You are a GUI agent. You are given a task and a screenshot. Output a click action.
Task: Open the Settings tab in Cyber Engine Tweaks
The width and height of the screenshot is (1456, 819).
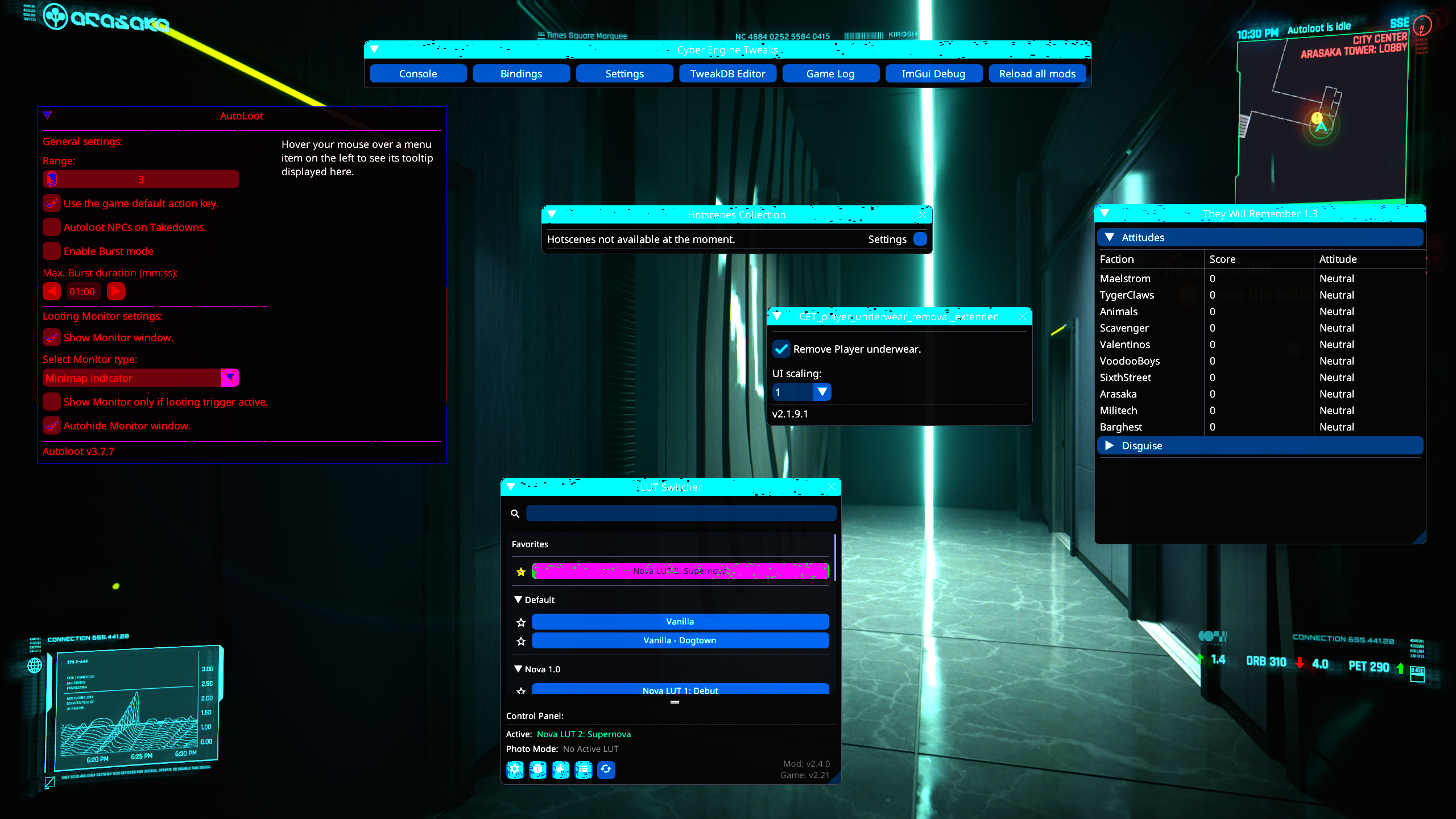tap(624, 73)
